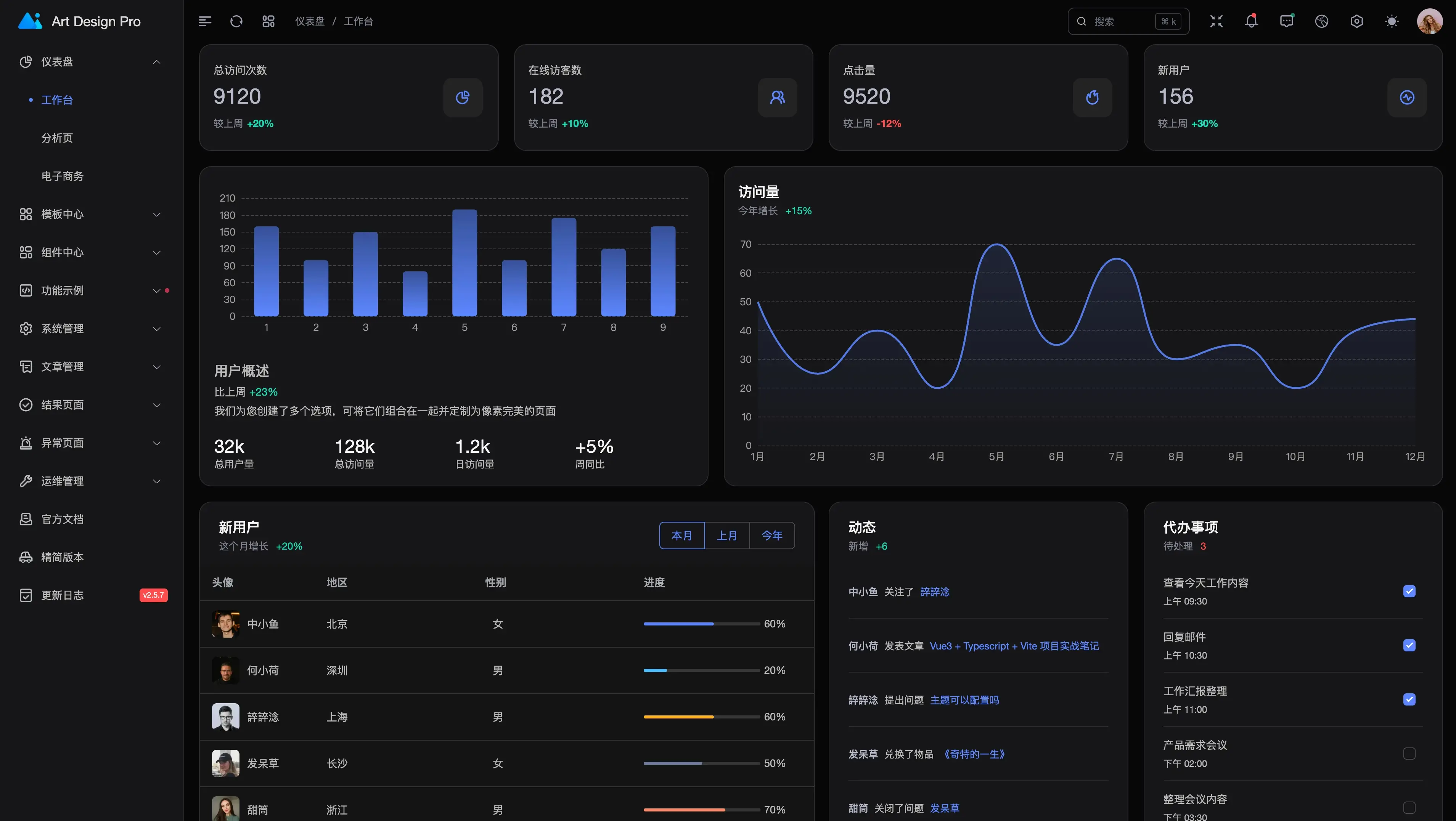1456x821 pixels.
Task: Select the 上月 tab in 新用户
Action: point(726,535)
